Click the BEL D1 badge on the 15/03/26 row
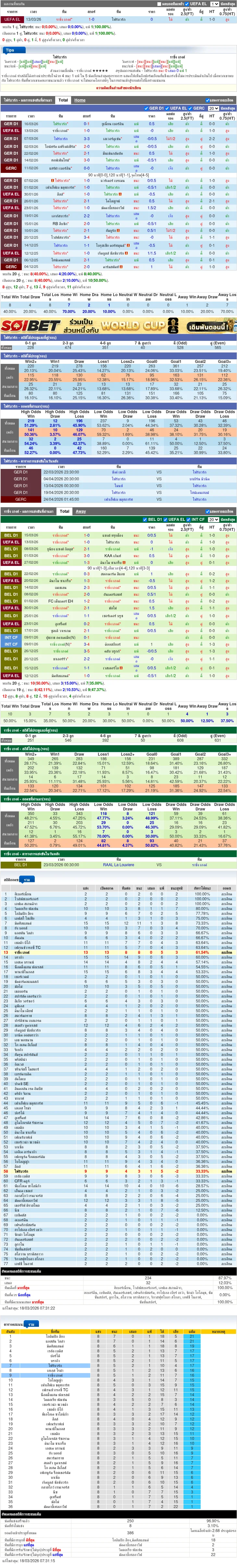Screen dimensions: 237x1568 click(x=11, y=535)
